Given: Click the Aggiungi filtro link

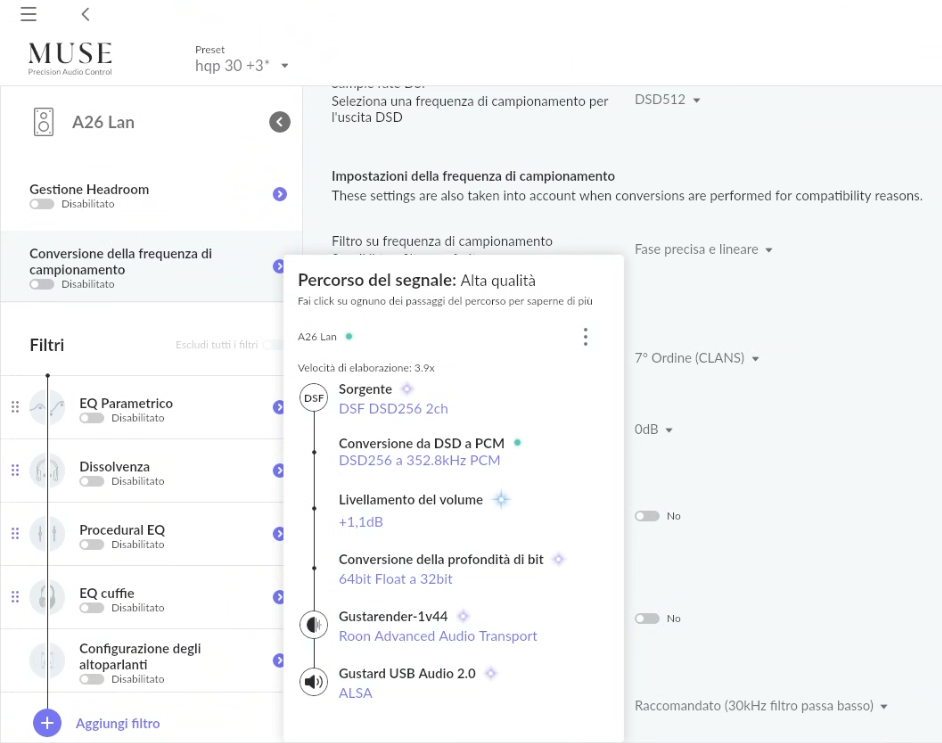Looking at the screenshot, I should tap(118, 723).
